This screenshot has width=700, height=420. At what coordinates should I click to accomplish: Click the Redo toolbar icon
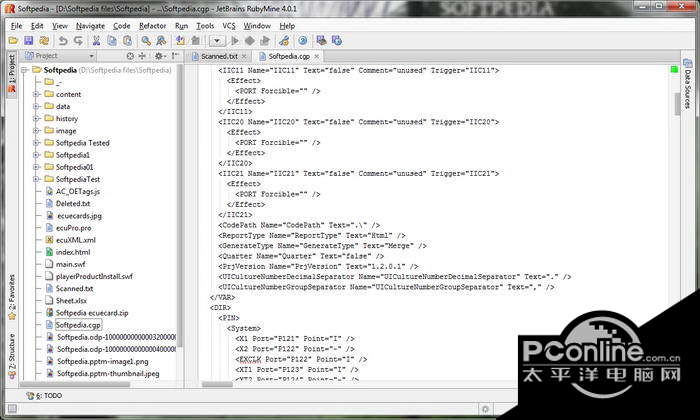(x=78, y=41)
